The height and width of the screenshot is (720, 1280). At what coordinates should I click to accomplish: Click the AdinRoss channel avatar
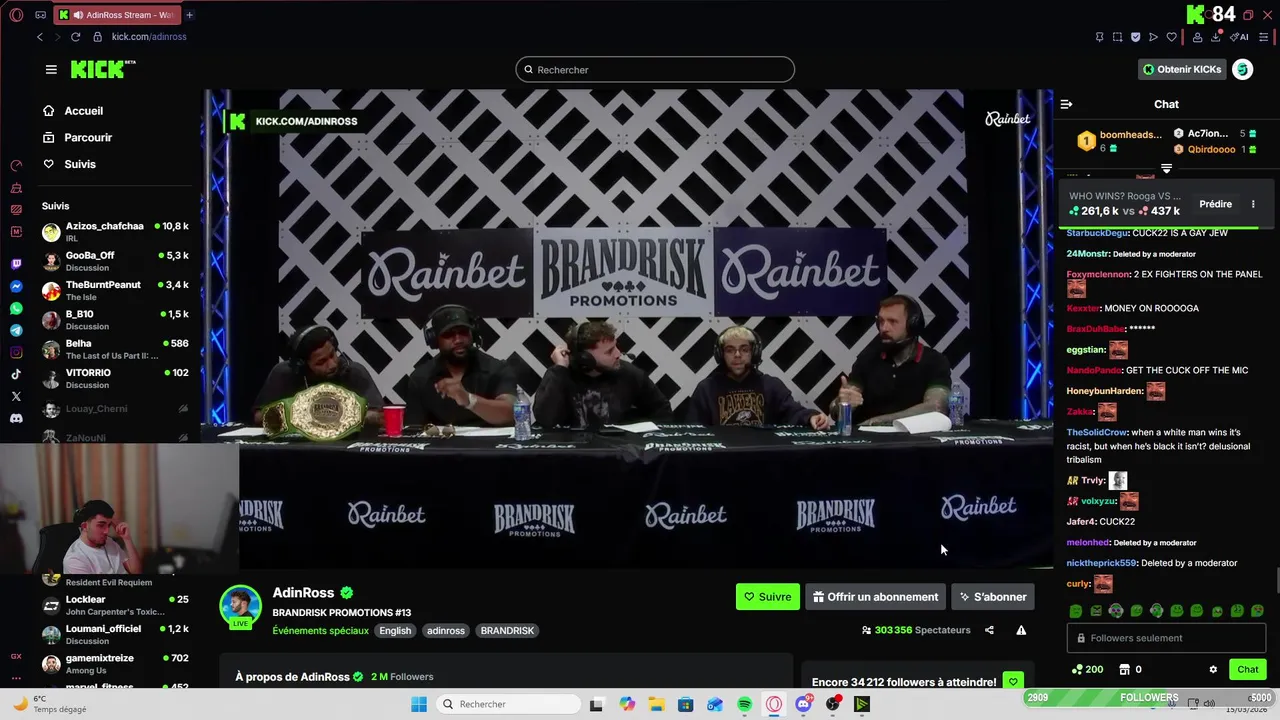[240, 607]
